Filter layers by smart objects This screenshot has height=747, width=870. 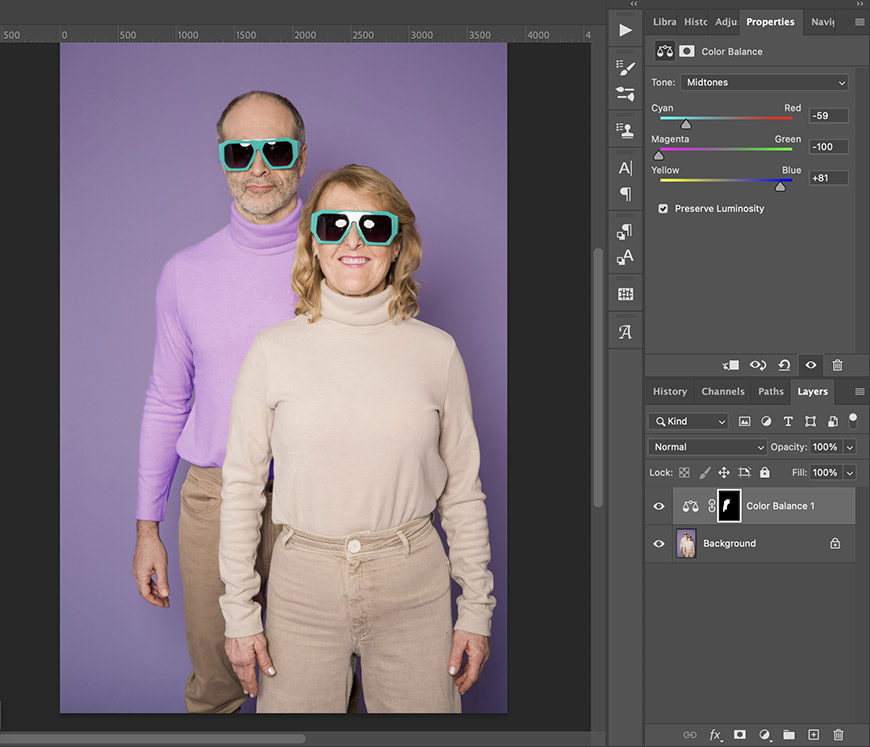[833, 422]
